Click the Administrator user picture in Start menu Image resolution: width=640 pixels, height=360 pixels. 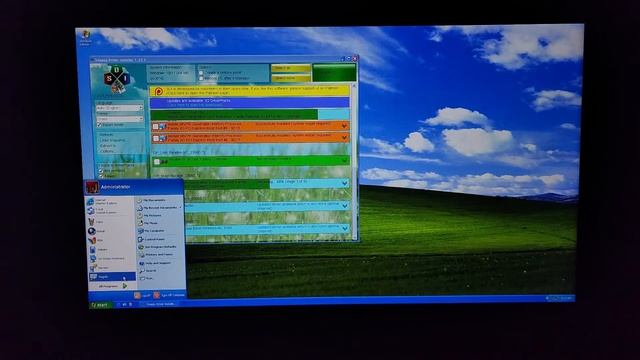pyautogui.click(x=92, y=187)
